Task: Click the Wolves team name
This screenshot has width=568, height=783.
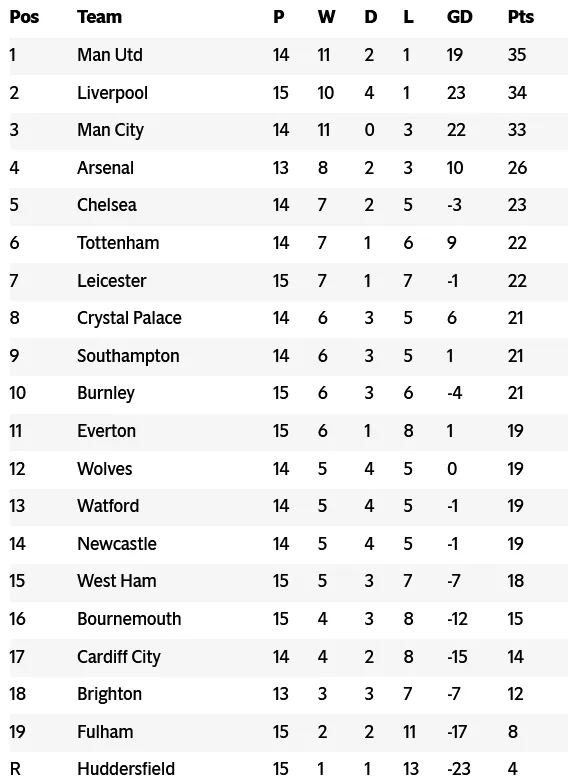Action: click(x=105, y=469)
